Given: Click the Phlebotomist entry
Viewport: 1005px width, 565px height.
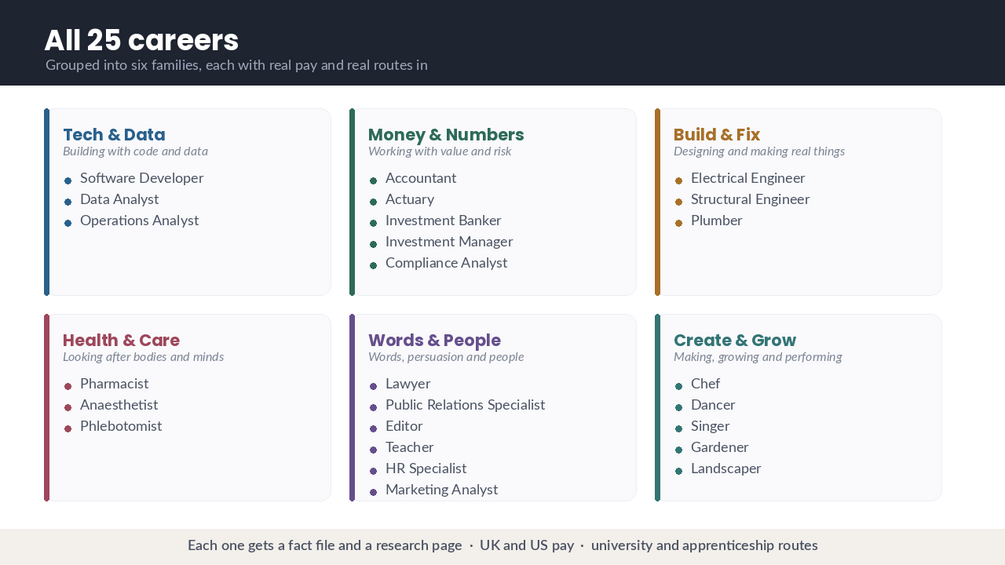Looking at the screenshot, I should (x=120, y=426).
